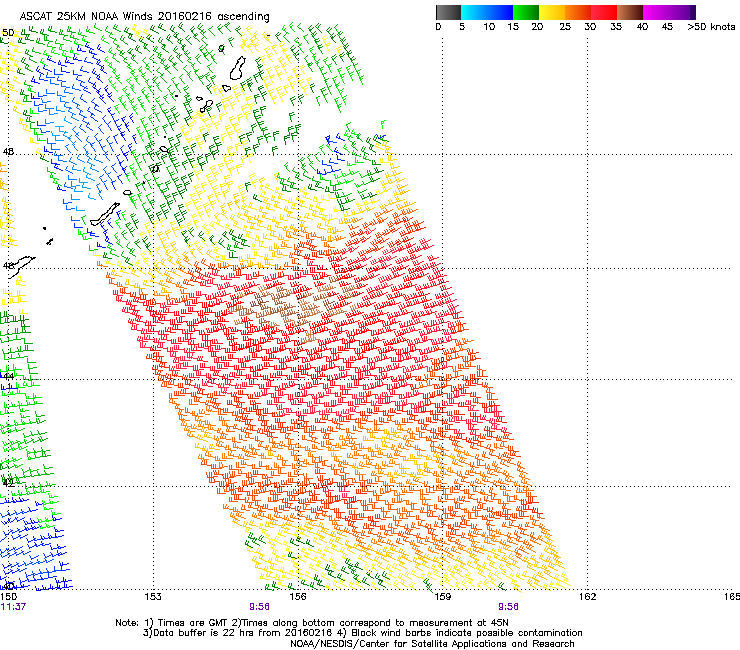
Task: Click the '>50 knots' legend label
Action: [711, 27]
